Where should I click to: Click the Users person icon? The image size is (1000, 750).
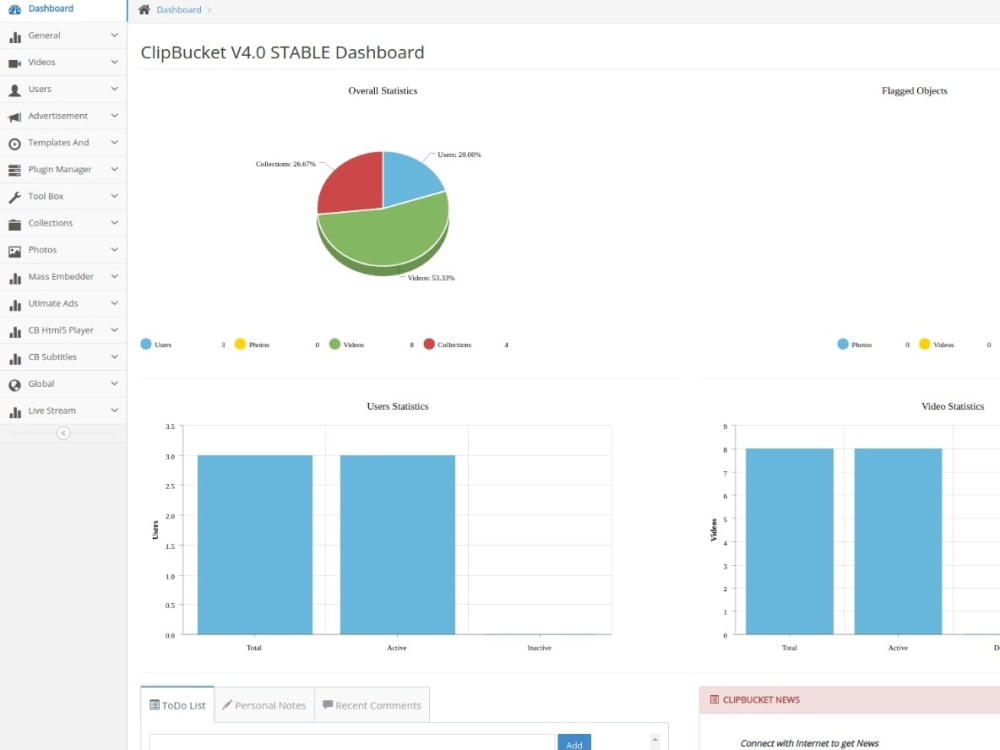[15, 90]
